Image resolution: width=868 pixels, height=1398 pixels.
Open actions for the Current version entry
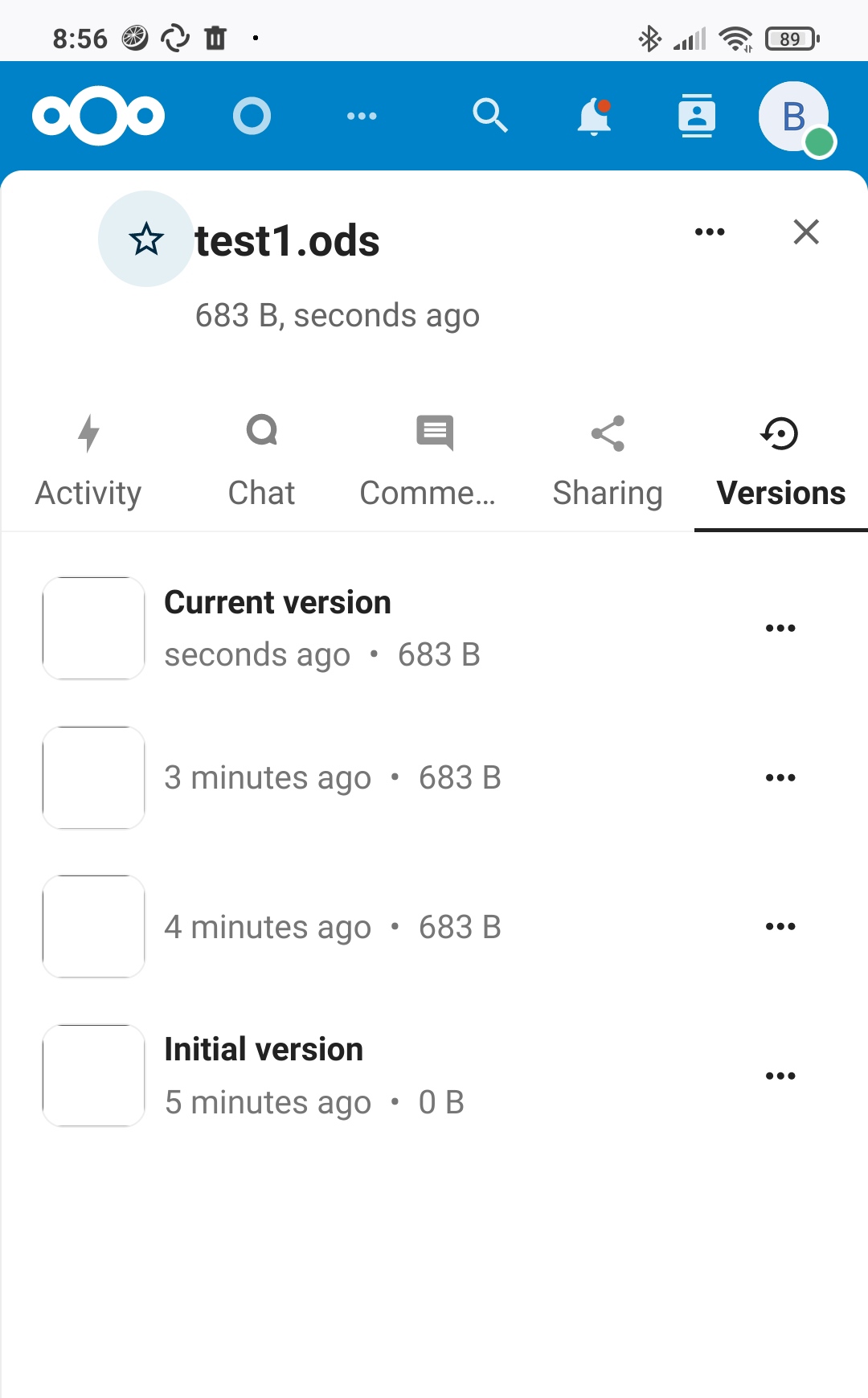pos(780,628)
